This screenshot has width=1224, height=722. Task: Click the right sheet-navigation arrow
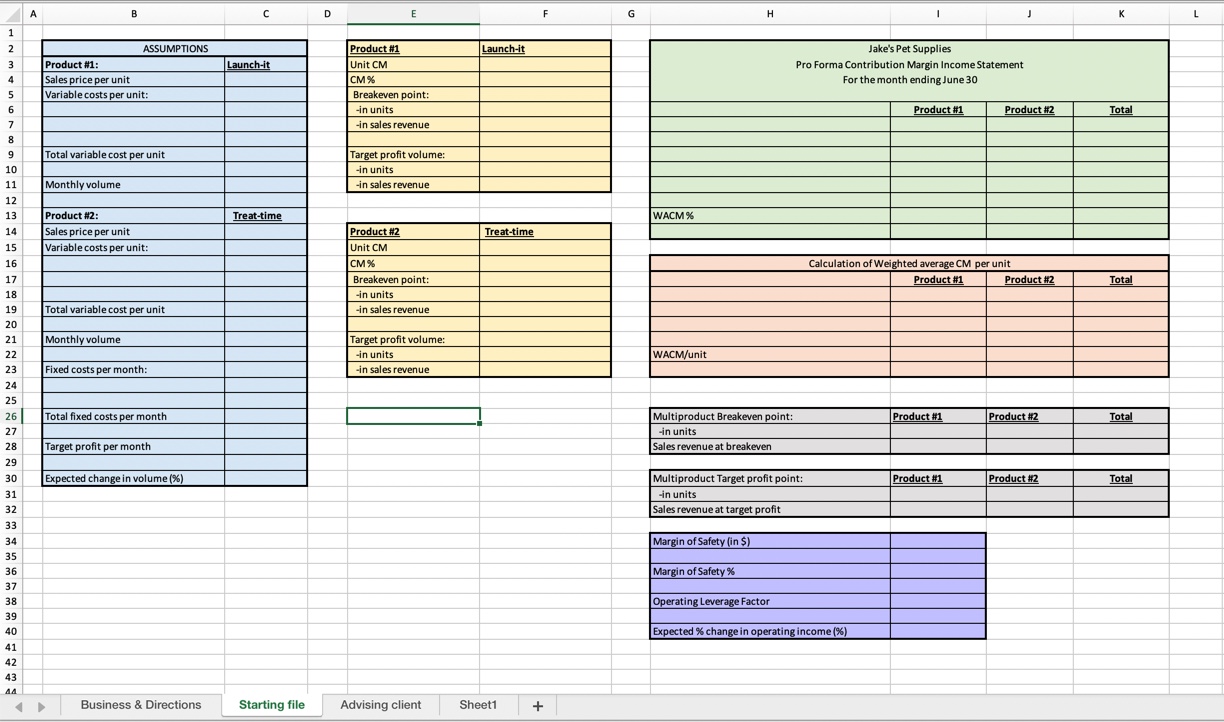click(x=40, y=705)
